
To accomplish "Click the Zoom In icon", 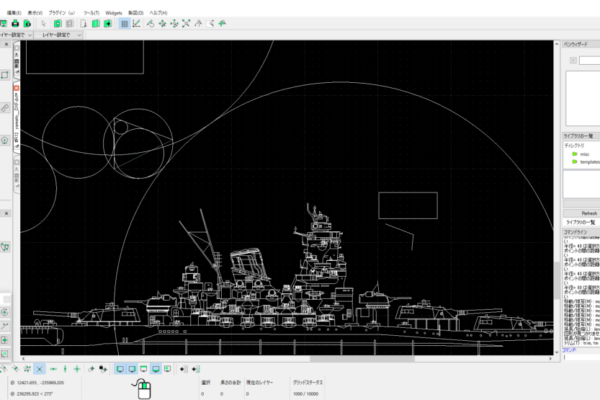I will 162,24.
